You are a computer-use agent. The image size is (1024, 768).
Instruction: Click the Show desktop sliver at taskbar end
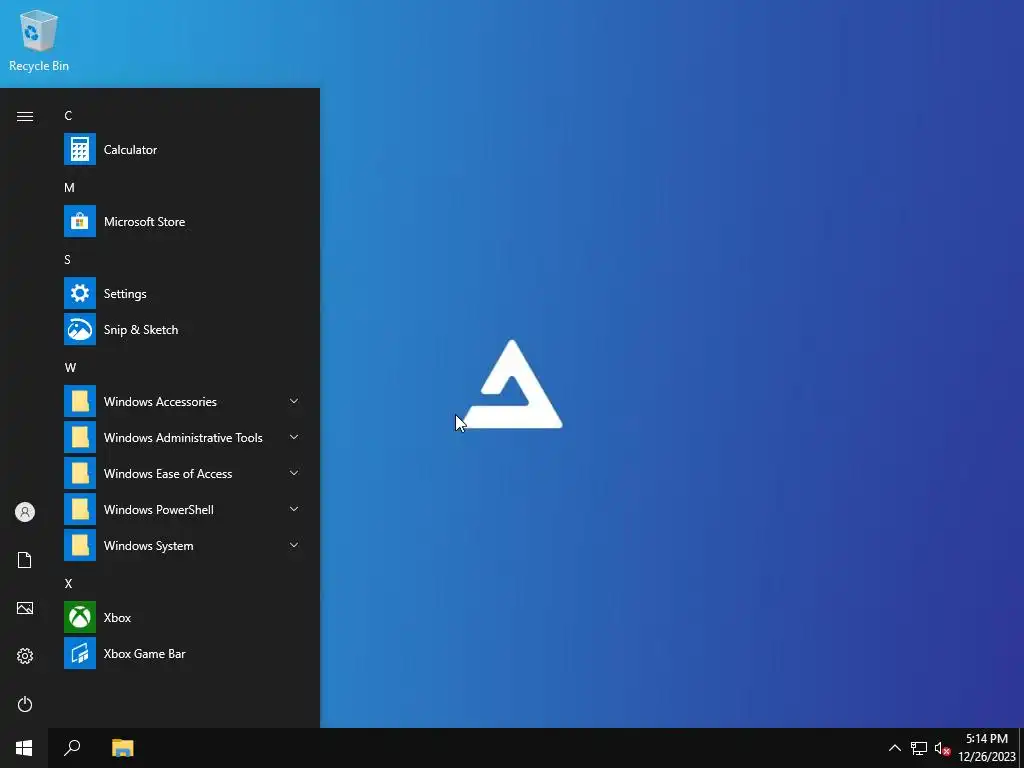click(1021, 748)
